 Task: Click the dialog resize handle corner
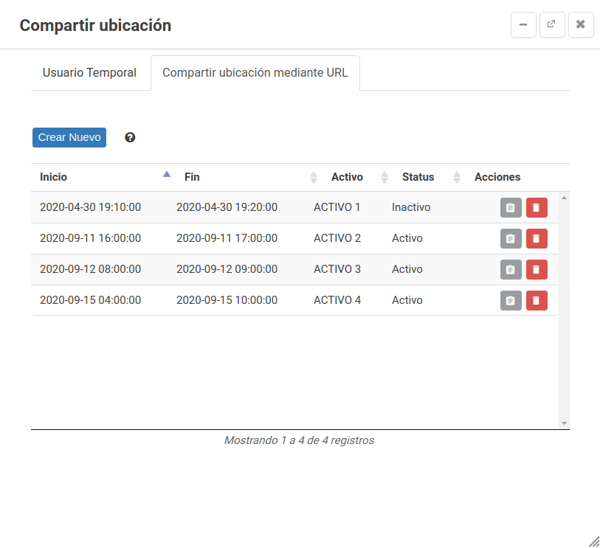click(x=594, y=542)
